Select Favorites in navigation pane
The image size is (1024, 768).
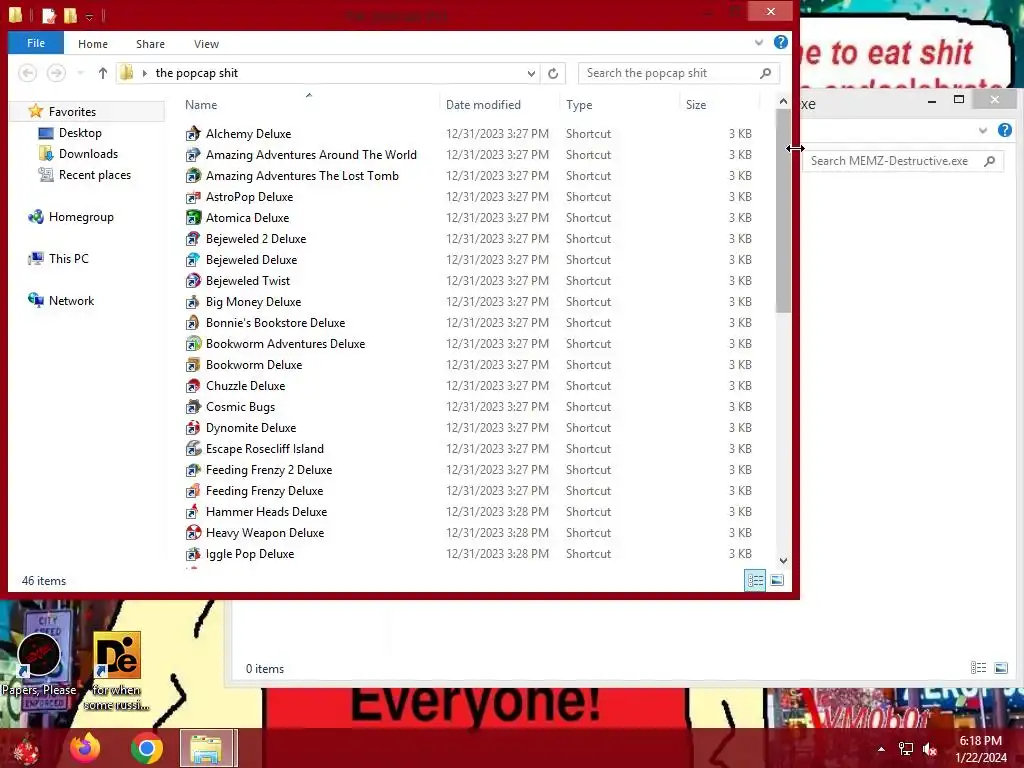[x=72, y=112]
